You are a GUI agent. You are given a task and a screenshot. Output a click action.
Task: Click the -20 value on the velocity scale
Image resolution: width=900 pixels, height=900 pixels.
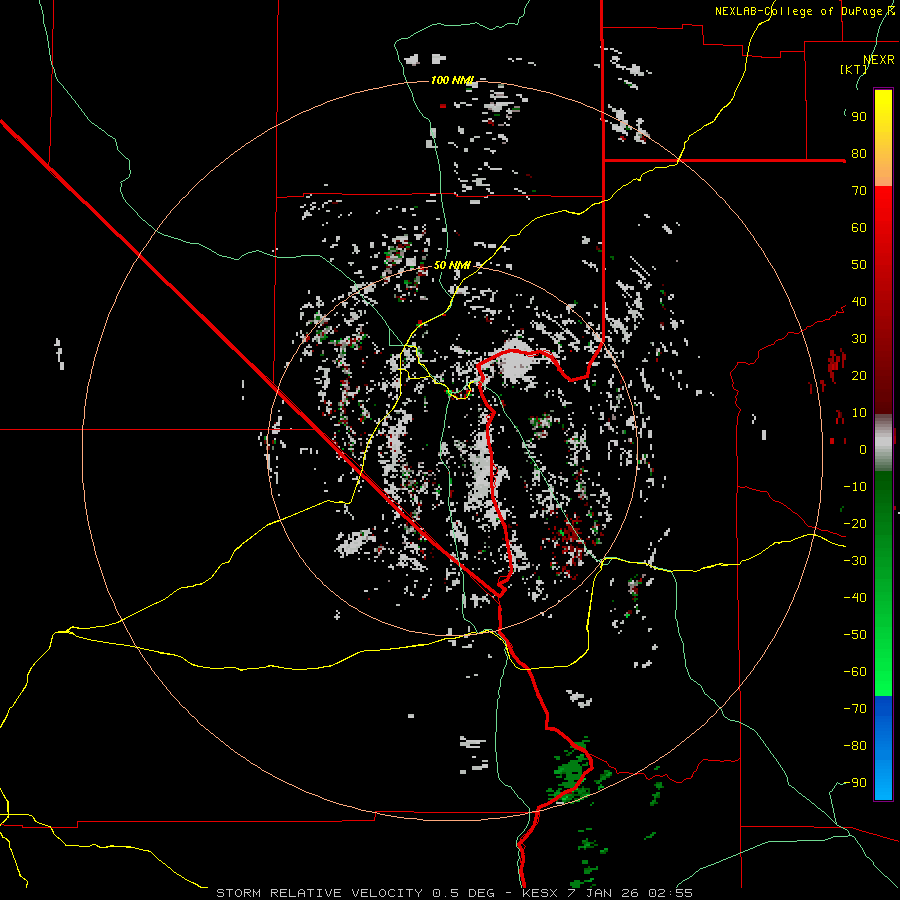point(855,524)
